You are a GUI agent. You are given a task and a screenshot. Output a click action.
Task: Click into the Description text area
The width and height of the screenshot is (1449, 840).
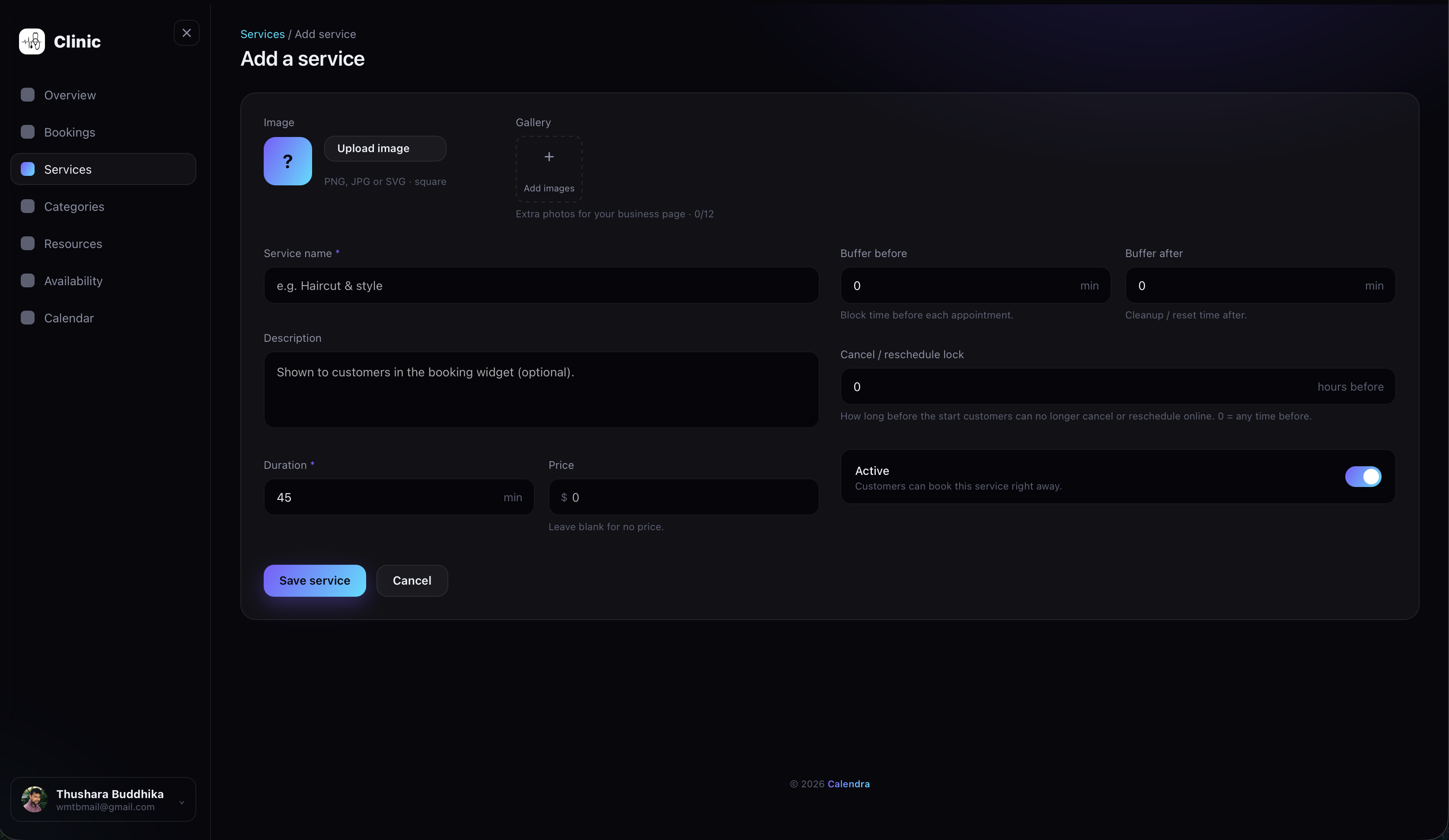point(541,389)
